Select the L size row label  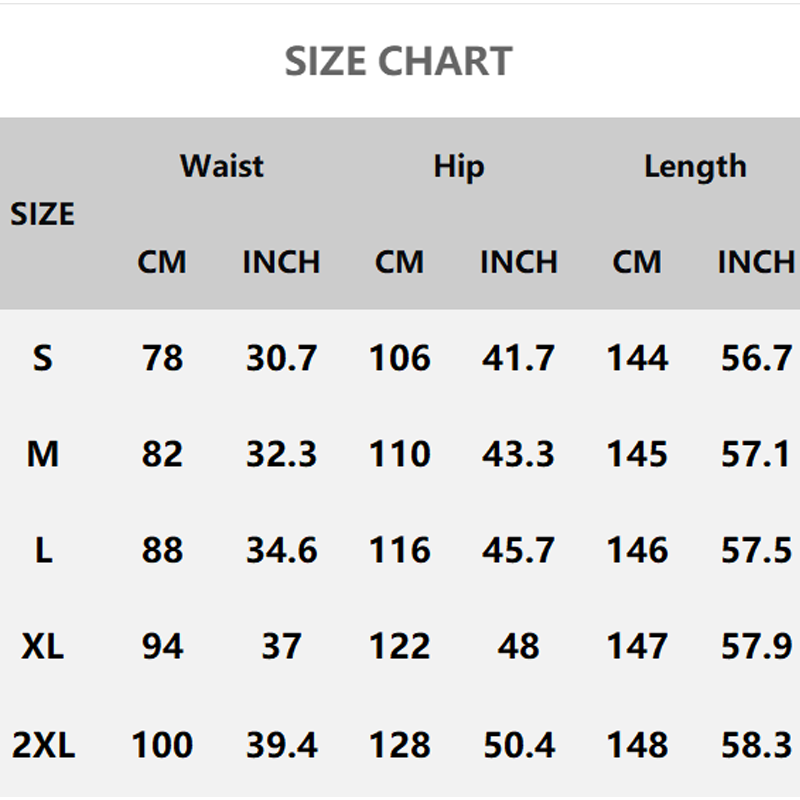[42, 550]
